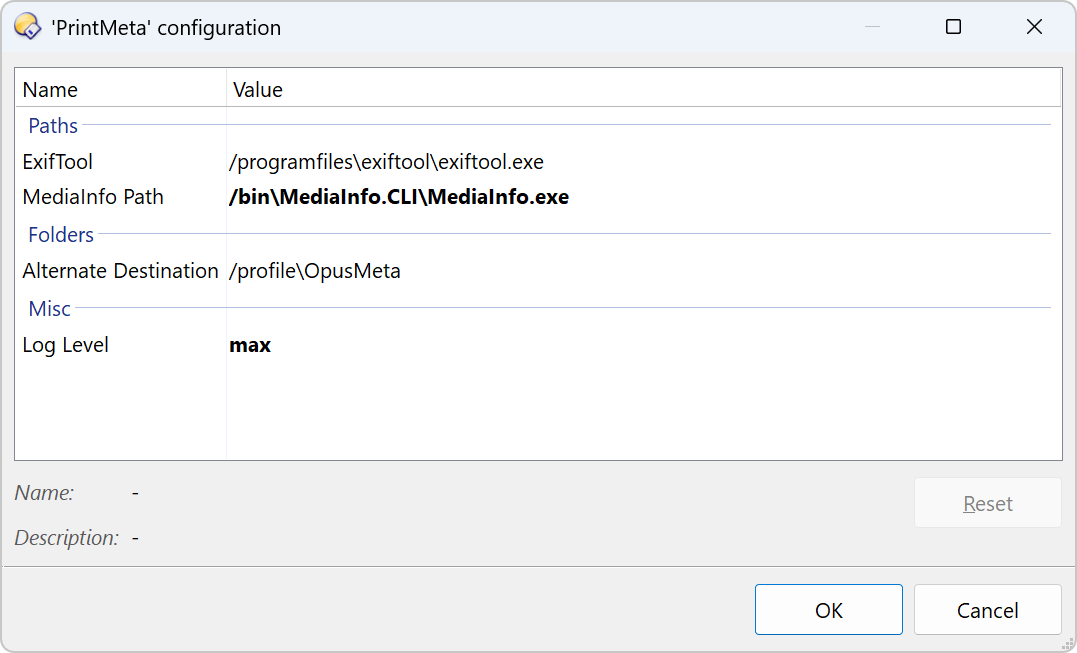Open the Log Level max value
This screenshot has width=1077, height=653.
coord(250,346)
